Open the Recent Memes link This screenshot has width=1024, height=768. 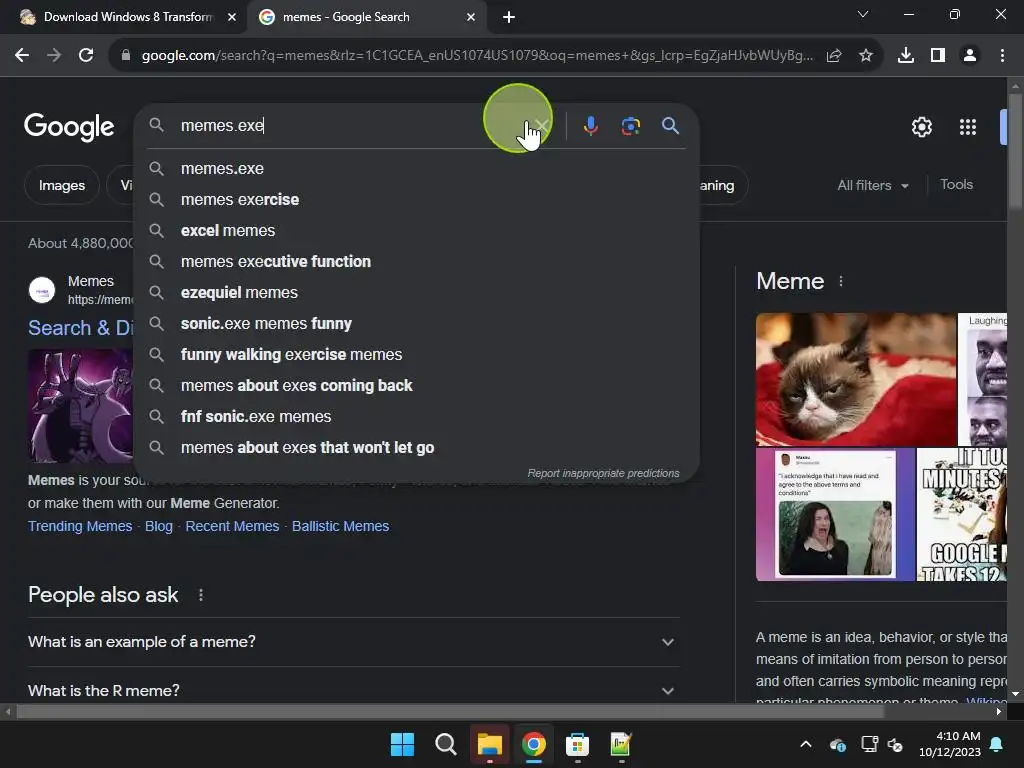[232, 526]
